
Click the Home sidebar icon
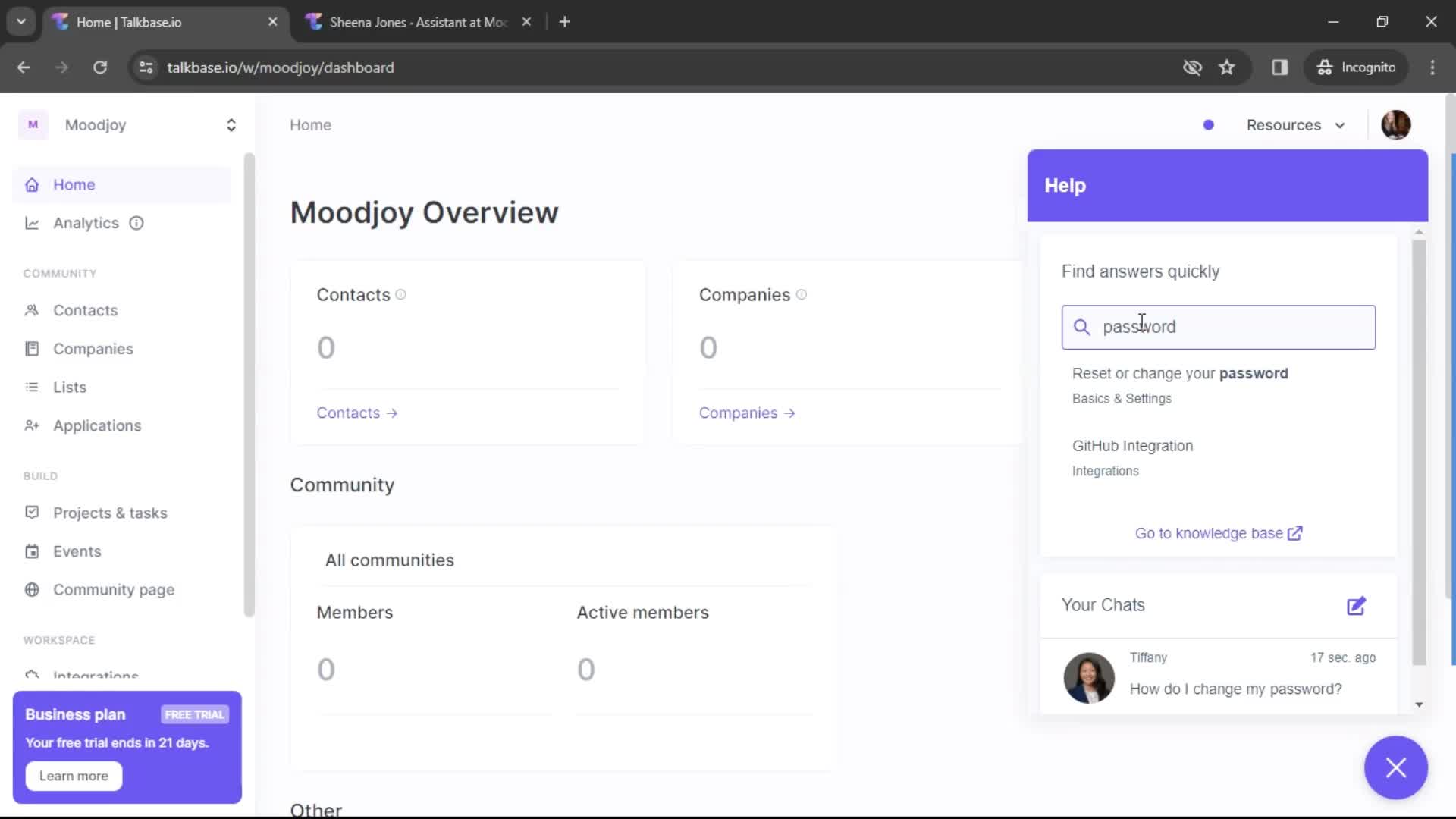[32, 184]
